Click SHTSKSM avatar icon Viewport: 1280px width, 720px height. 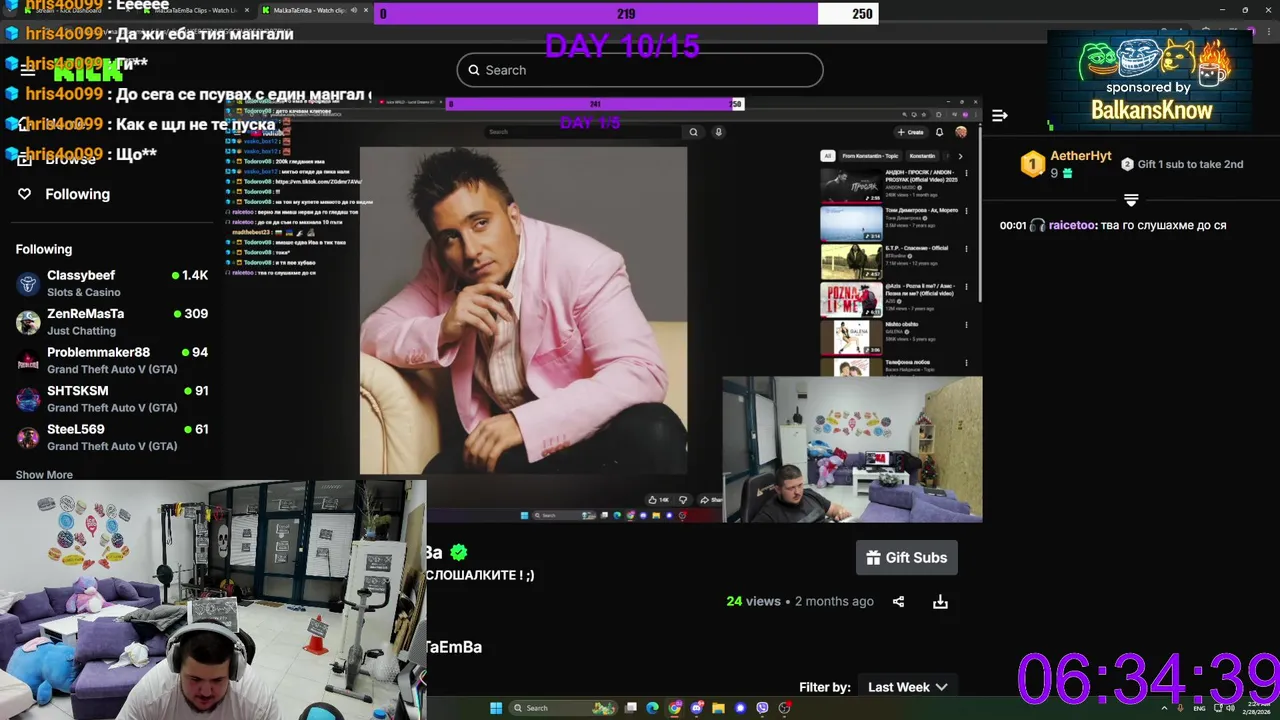click(28, 399)
